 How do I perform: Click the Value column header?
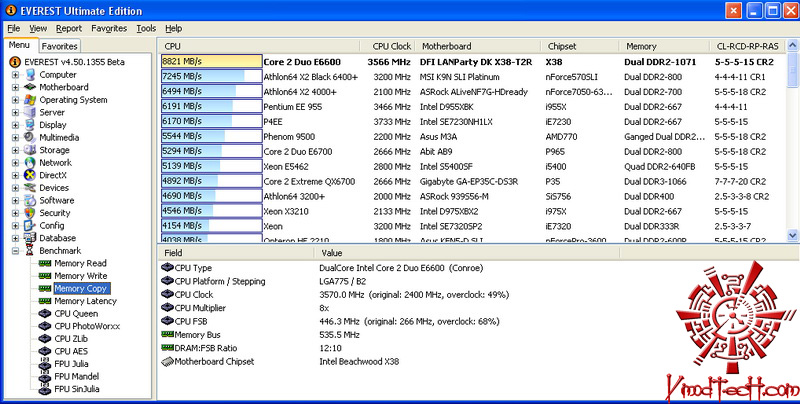coord(467,252)
